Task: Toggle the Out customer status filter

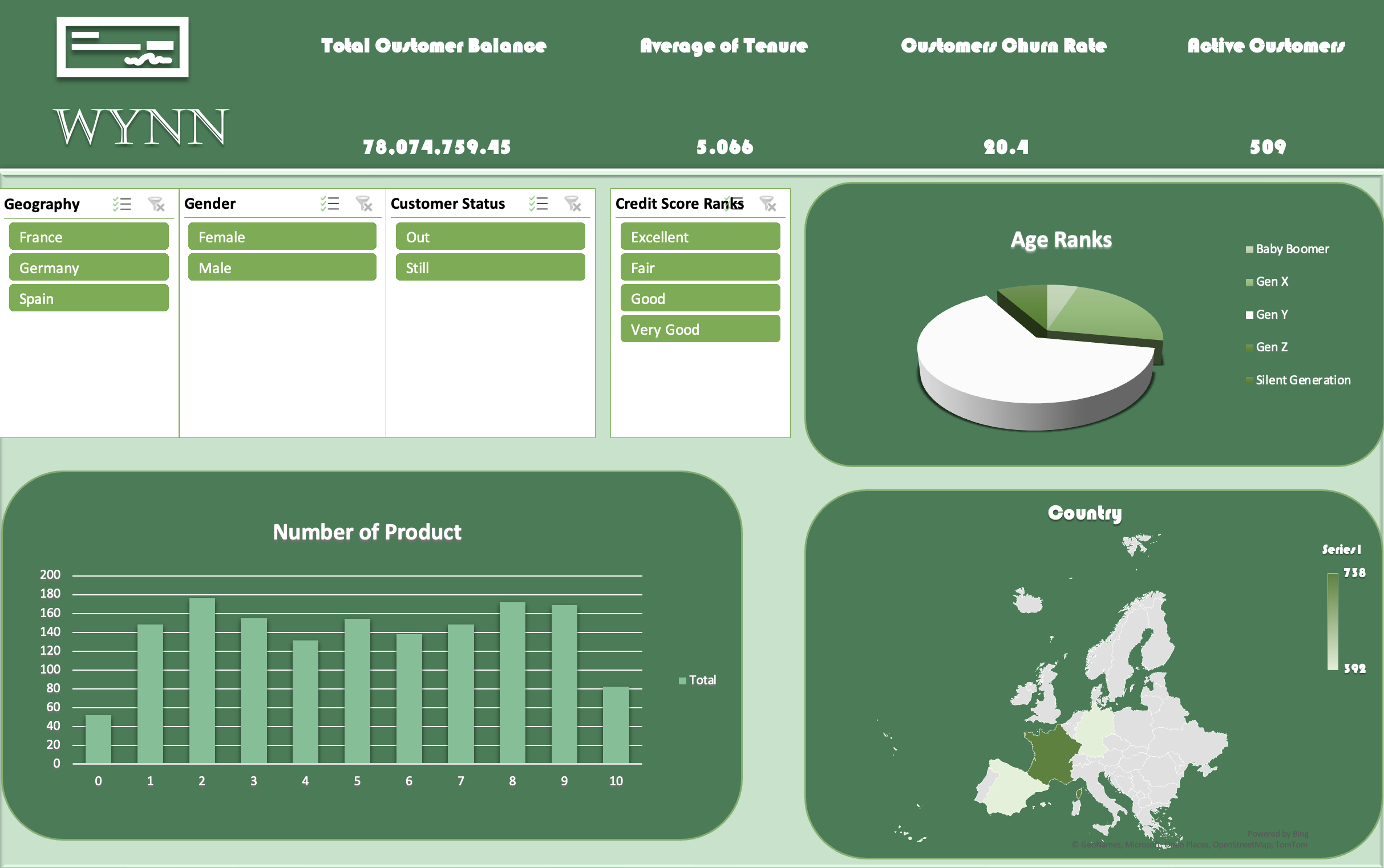Action: 491,237
